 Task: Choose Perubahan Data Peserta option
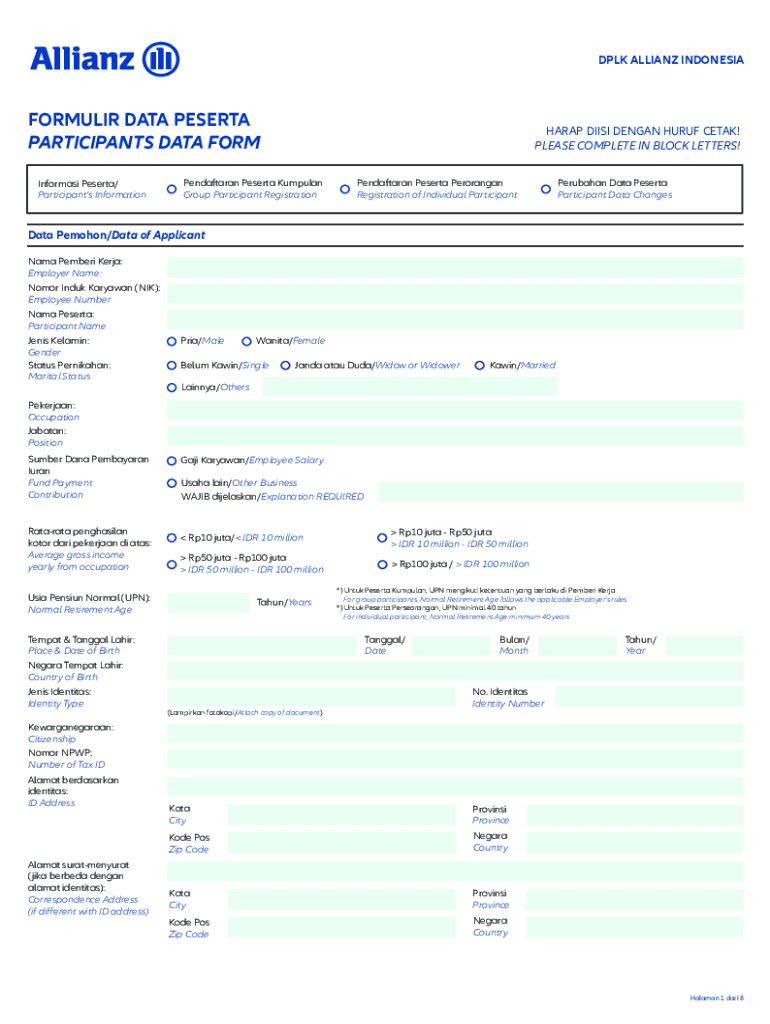pos(545,189)
